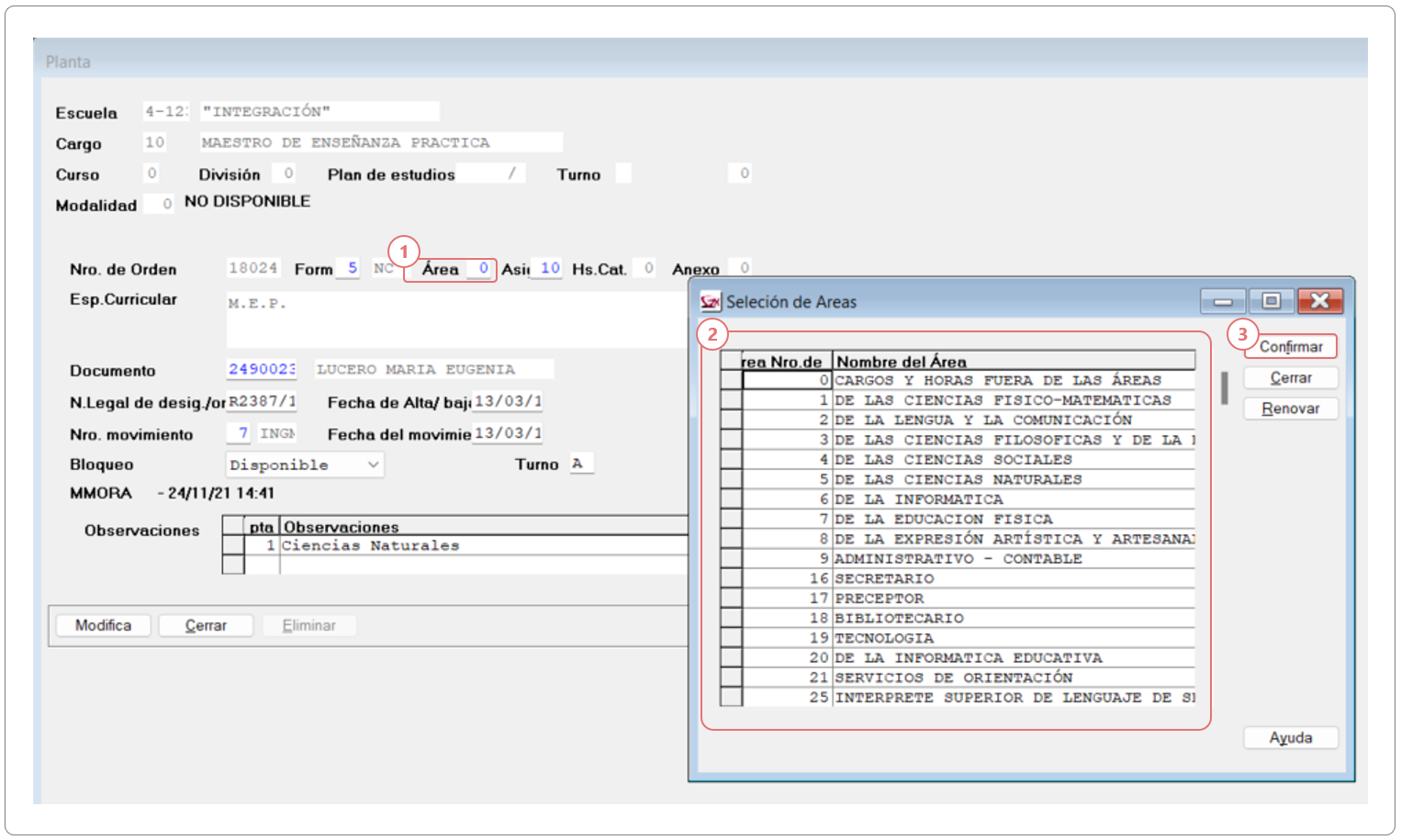
Task: Click the Fecha del movimiento date field
Action: coord(508,432)
